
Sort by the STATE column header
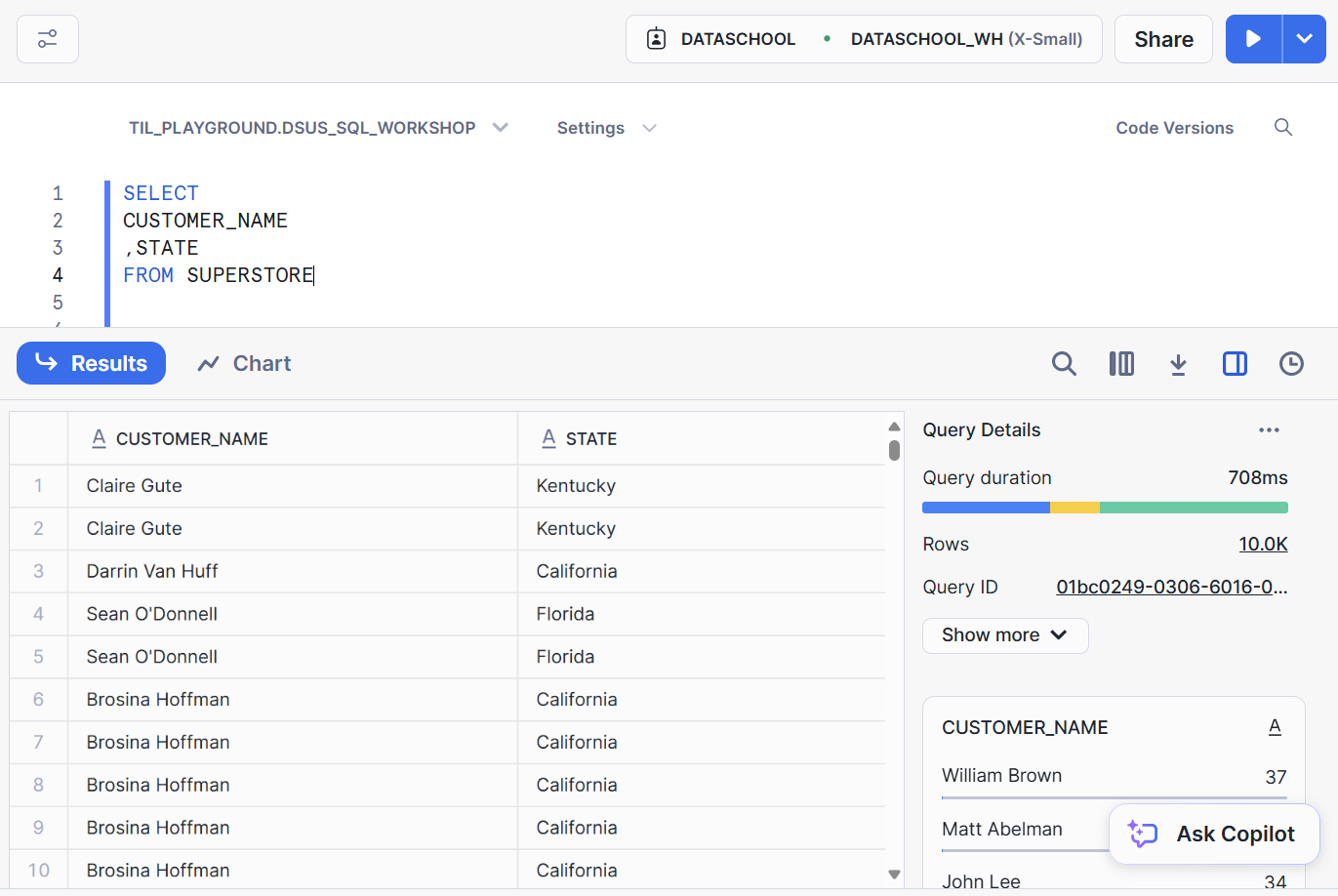(591, 439)
